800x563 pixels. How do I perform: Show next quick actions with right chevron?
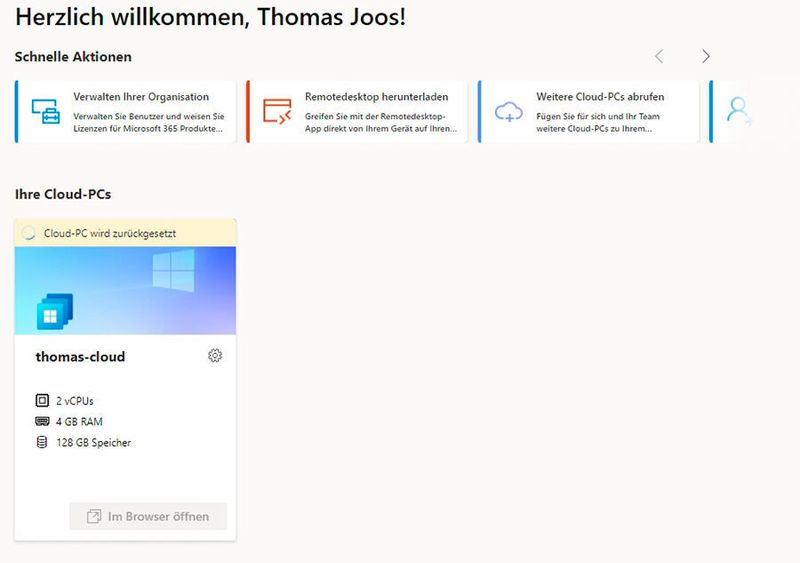[x=706, y=56]
